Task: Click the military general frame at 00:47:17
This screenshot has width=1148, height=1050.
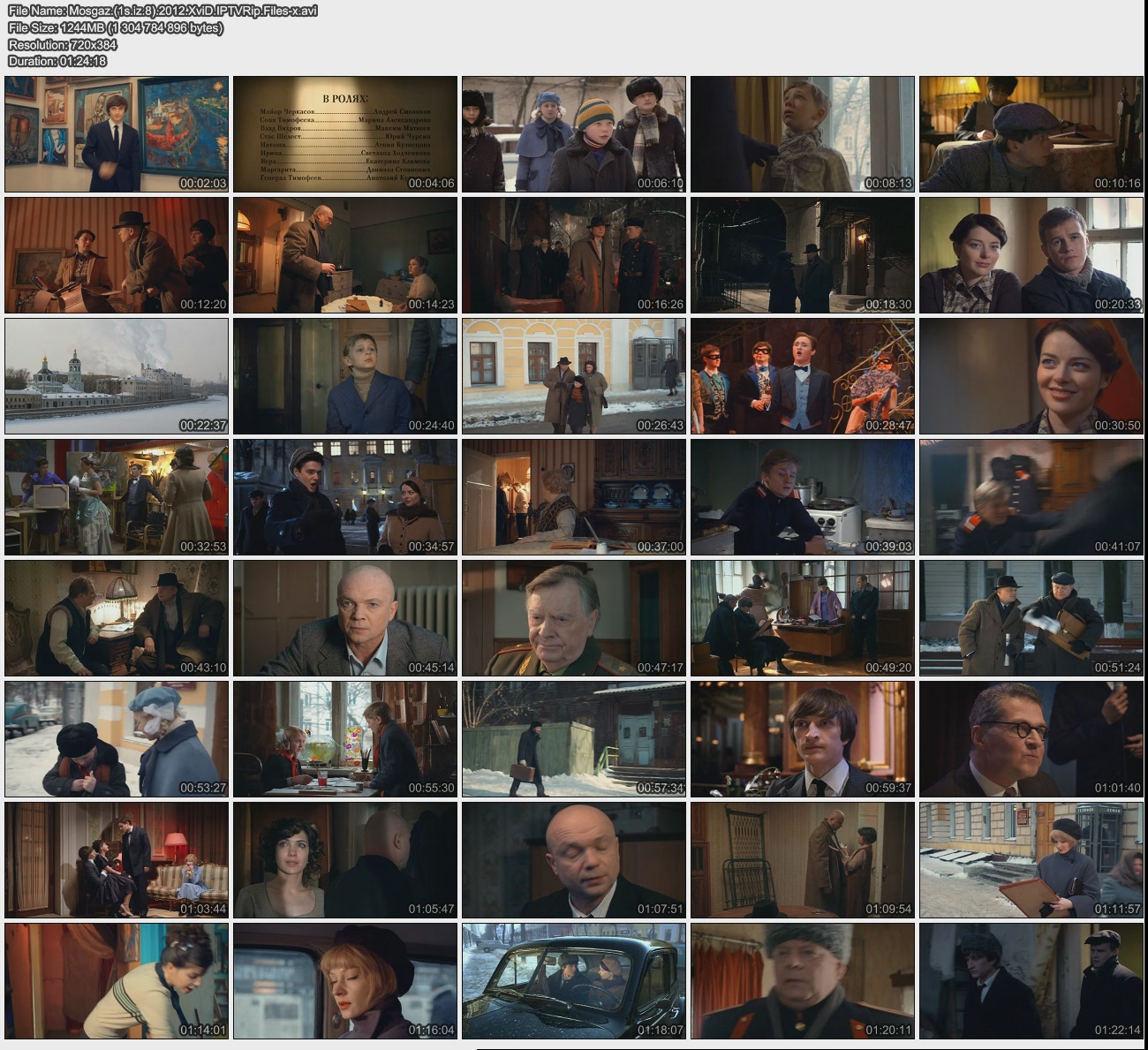Action: 574,618
